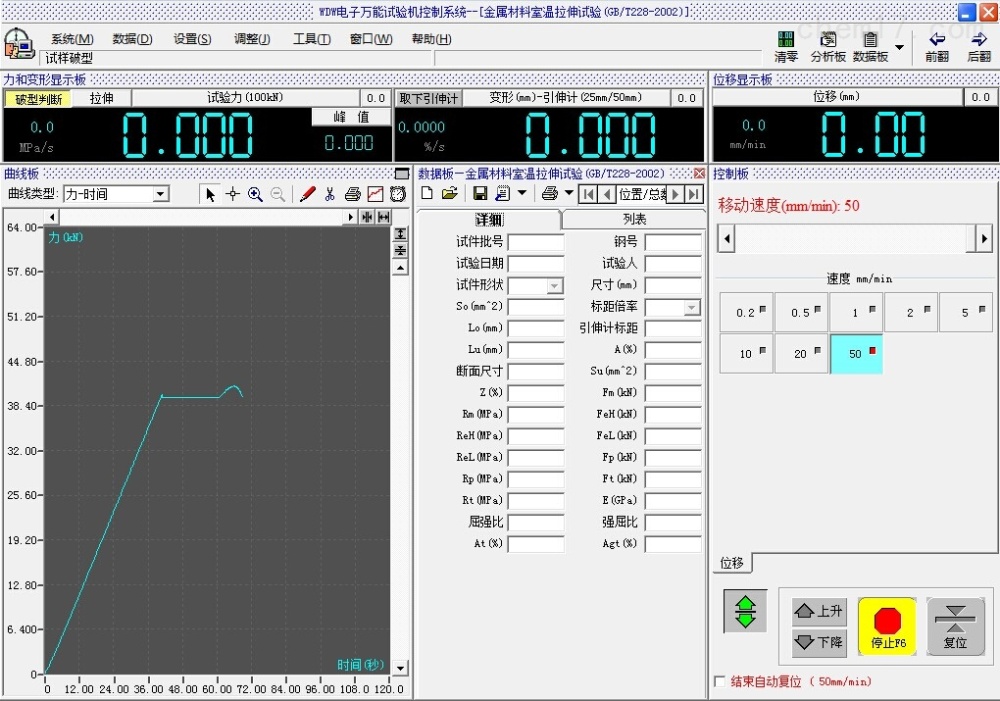Click the zoom-in magnifier in curve toolbar
1000x701 pixels.
255,194
